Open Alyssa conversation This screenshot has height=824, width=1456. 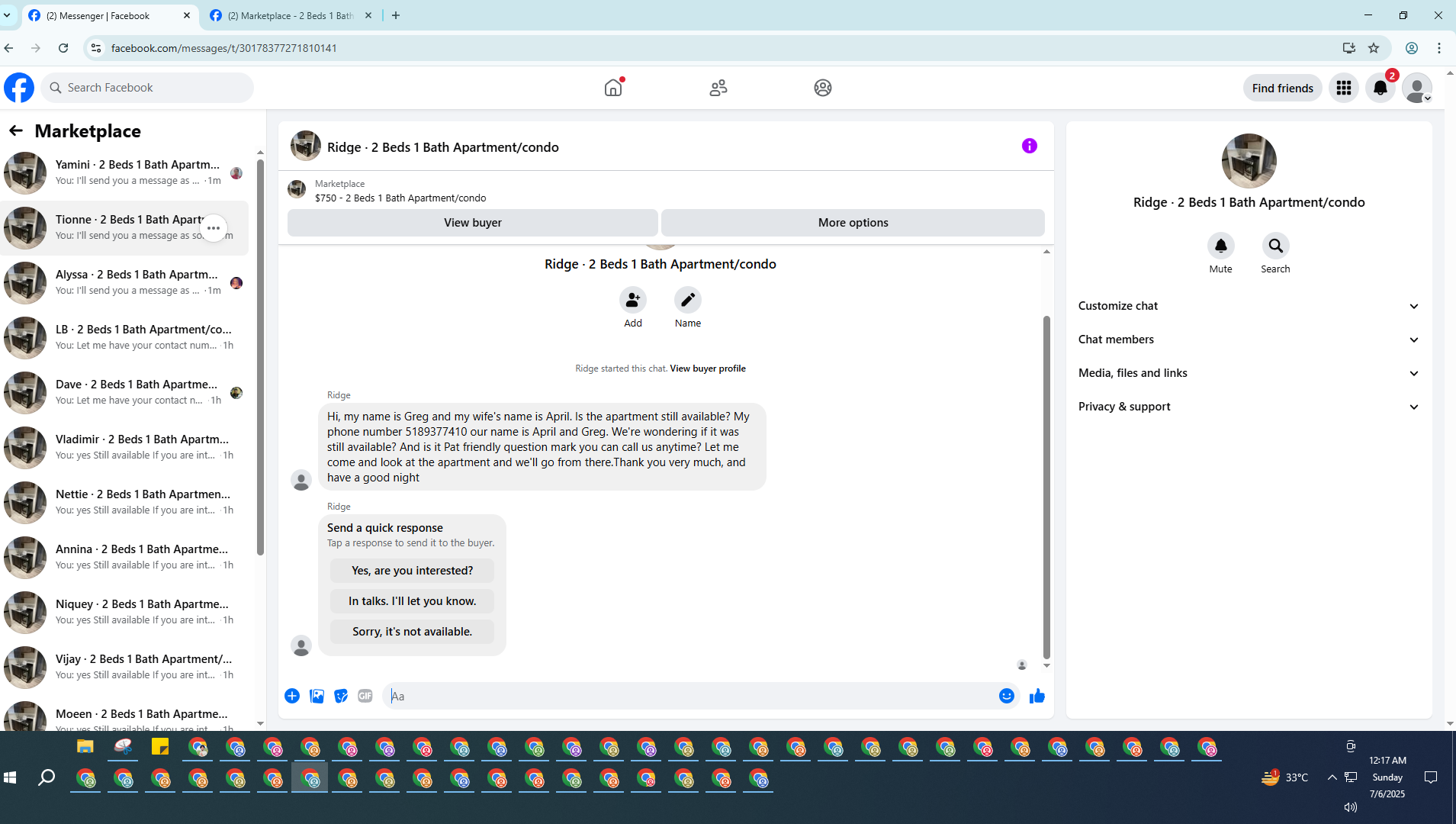coord(124,283)
